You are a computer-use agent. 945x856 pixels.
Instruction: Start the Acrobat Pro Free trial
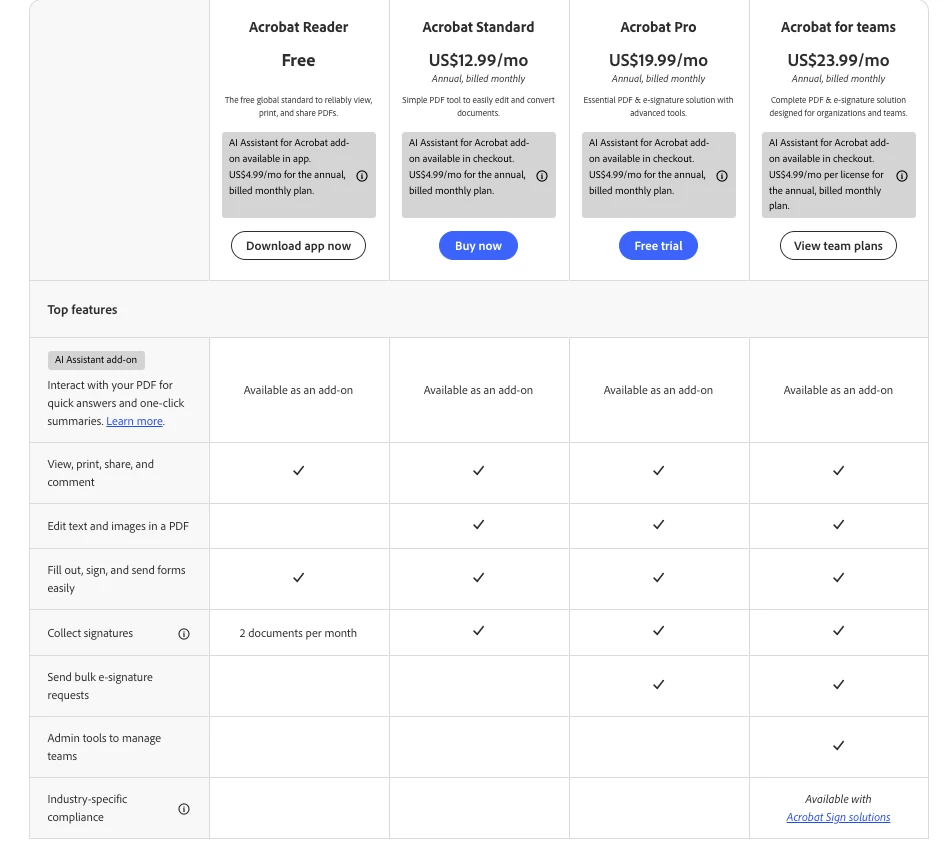click(x=658, y=246)
